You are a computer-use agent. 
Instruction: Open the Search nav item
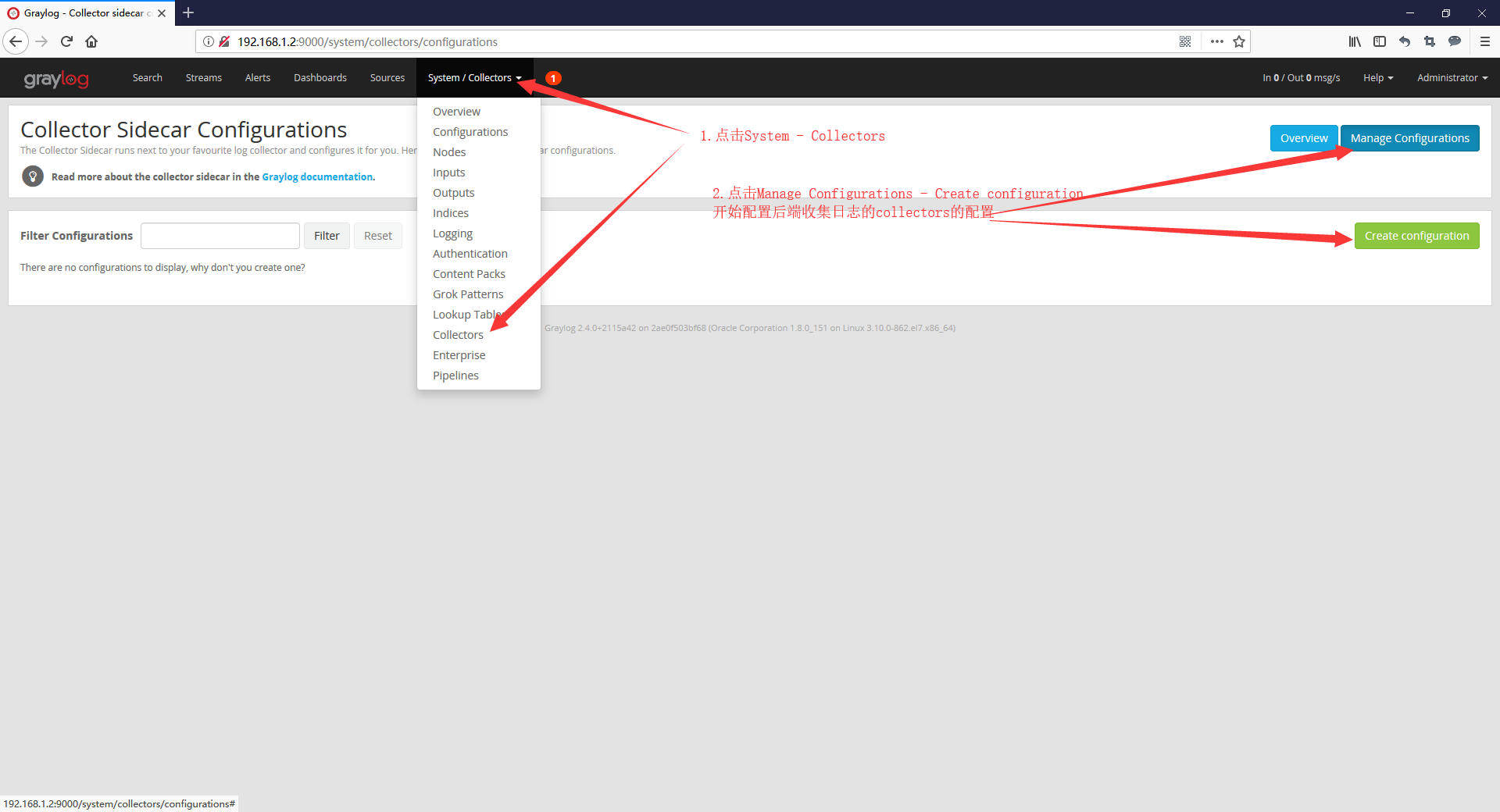coord(148,78)
